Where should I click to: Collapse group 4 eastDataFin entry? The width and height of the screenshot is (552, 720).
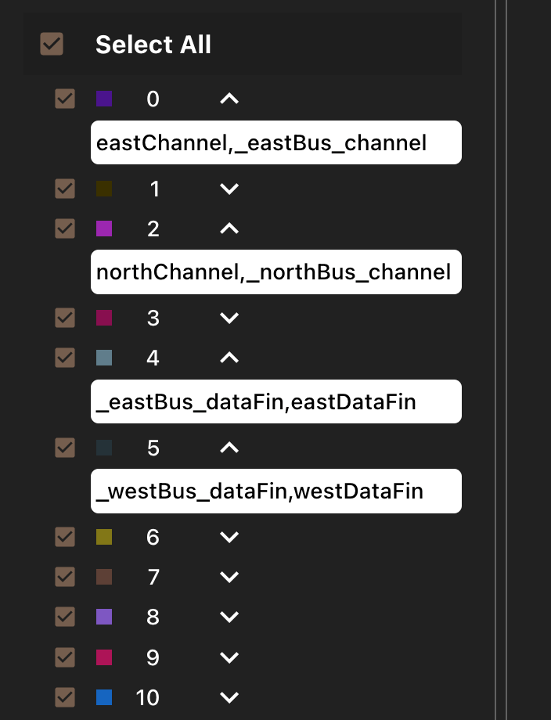(229, 358)
